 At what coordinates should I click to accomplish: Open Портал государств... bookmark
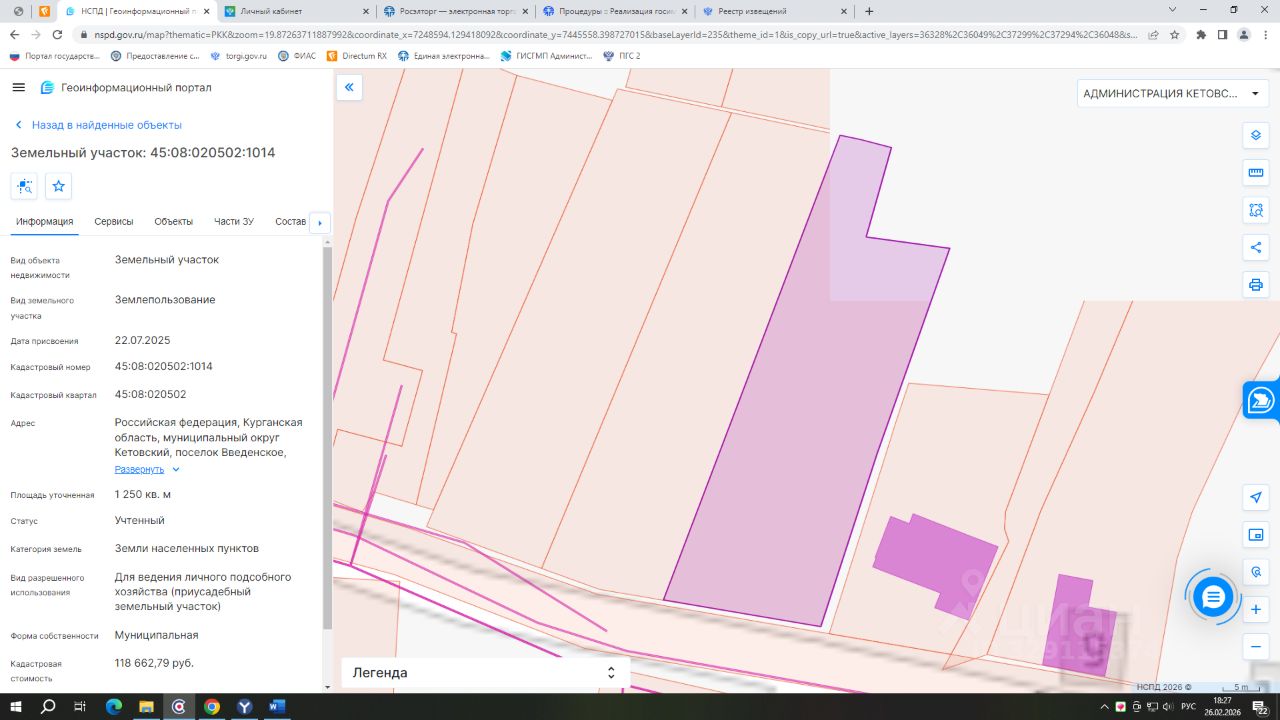click(x=55, y=56)
